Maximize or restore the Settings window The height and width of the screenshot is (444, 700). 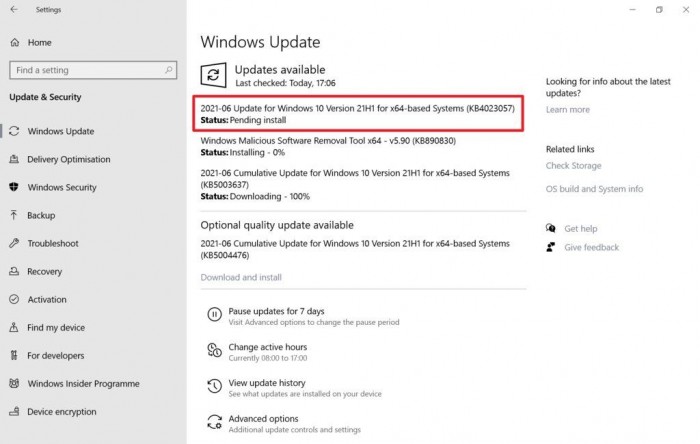click(659, 9)
